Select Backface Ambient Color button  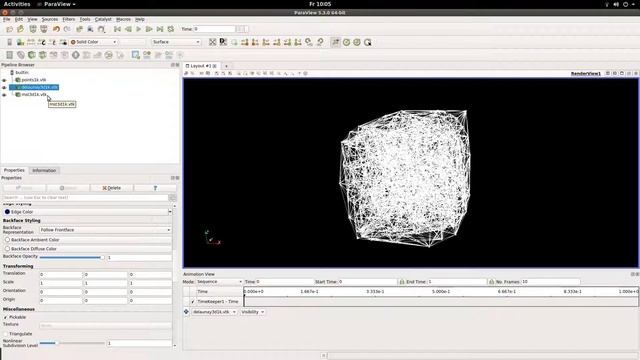[87, 240]
